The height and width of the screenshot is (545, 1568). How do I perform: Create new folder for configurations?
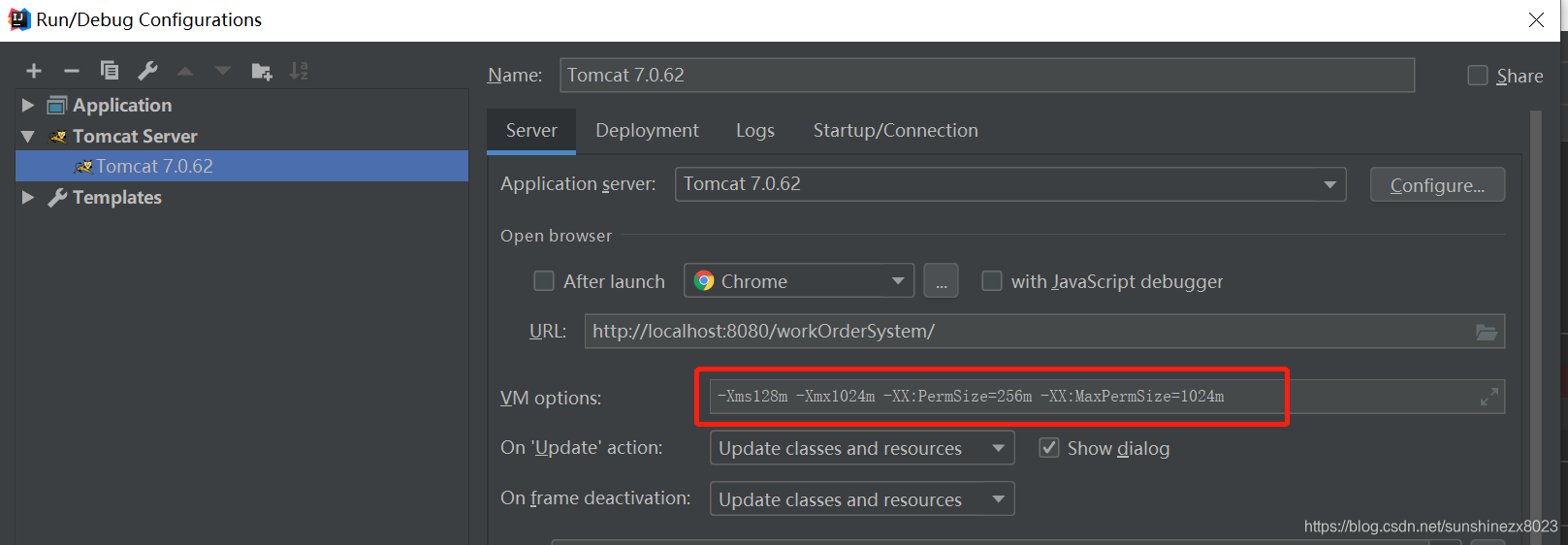[262, 71]
